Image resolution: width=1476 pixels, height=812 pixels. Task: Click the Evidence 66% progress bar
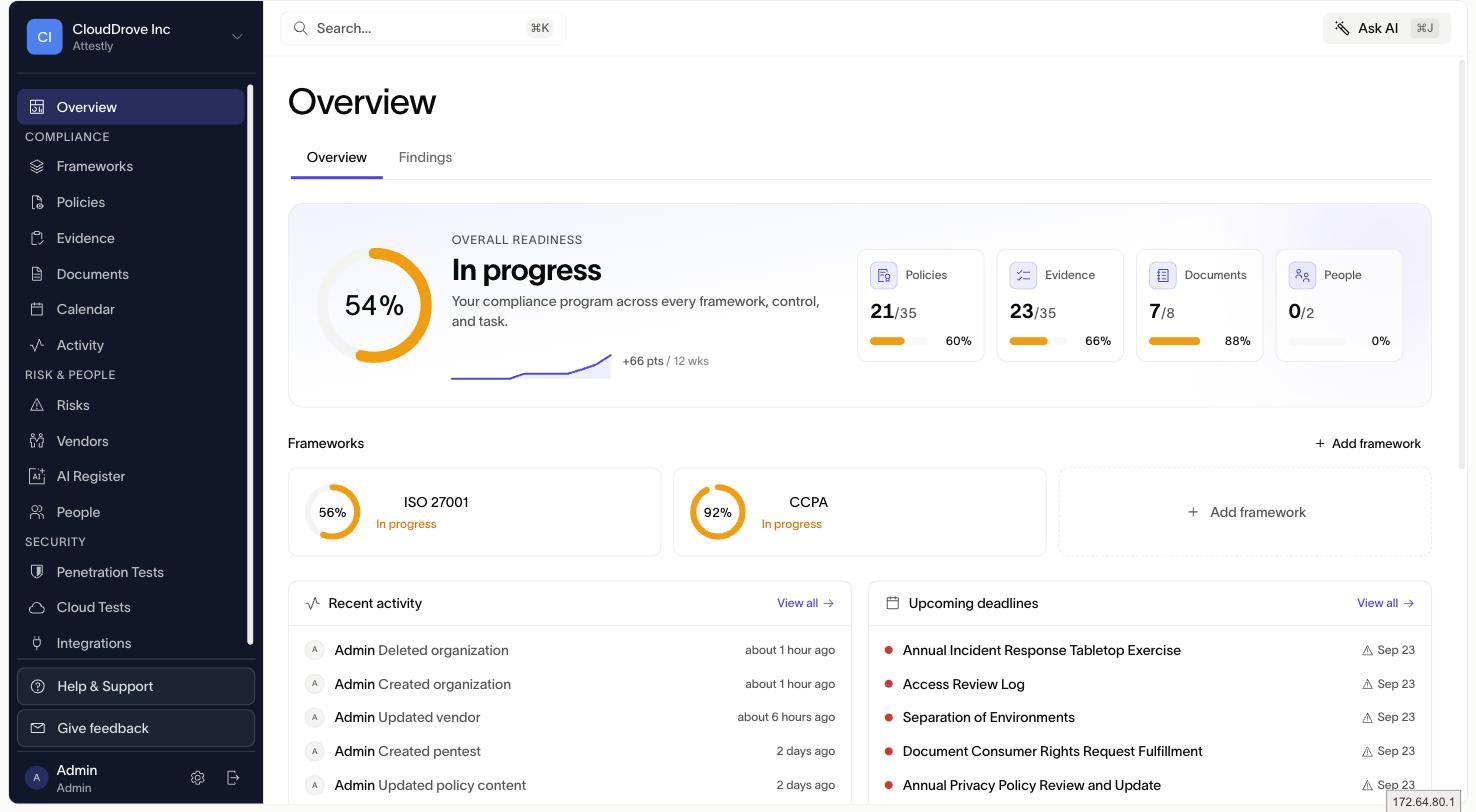pyautogui.click(x=1038, y=341)
